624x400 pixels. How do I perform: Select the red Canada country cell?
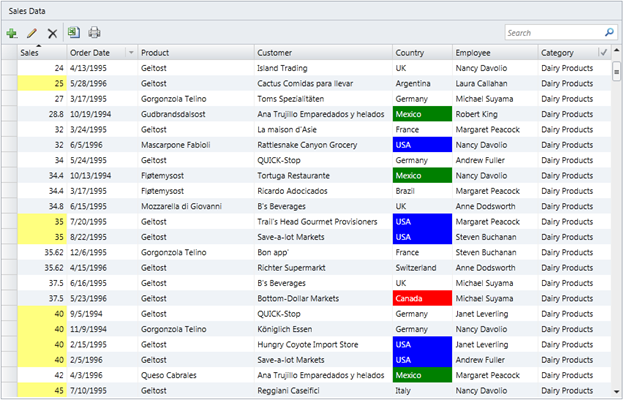(x=420, y=299)
